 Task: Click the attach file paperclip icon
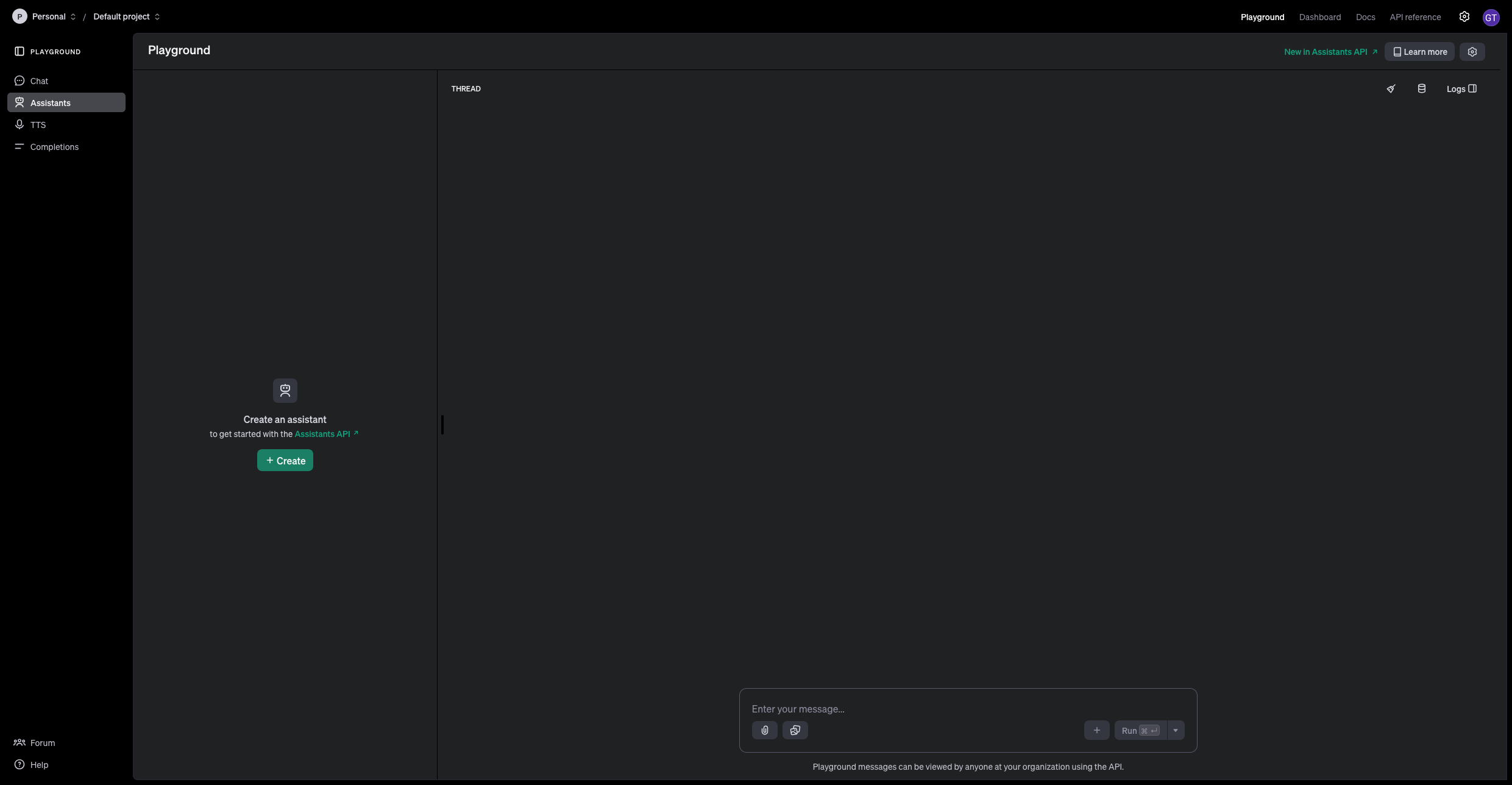764,730
